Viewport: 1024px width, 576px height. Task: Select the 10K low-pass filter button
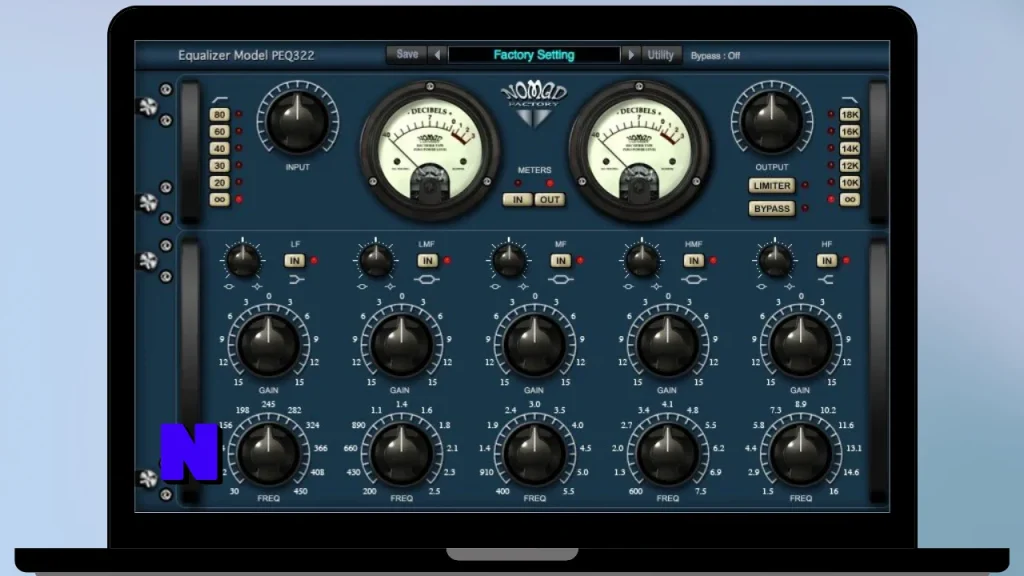[x=850, y=183]
